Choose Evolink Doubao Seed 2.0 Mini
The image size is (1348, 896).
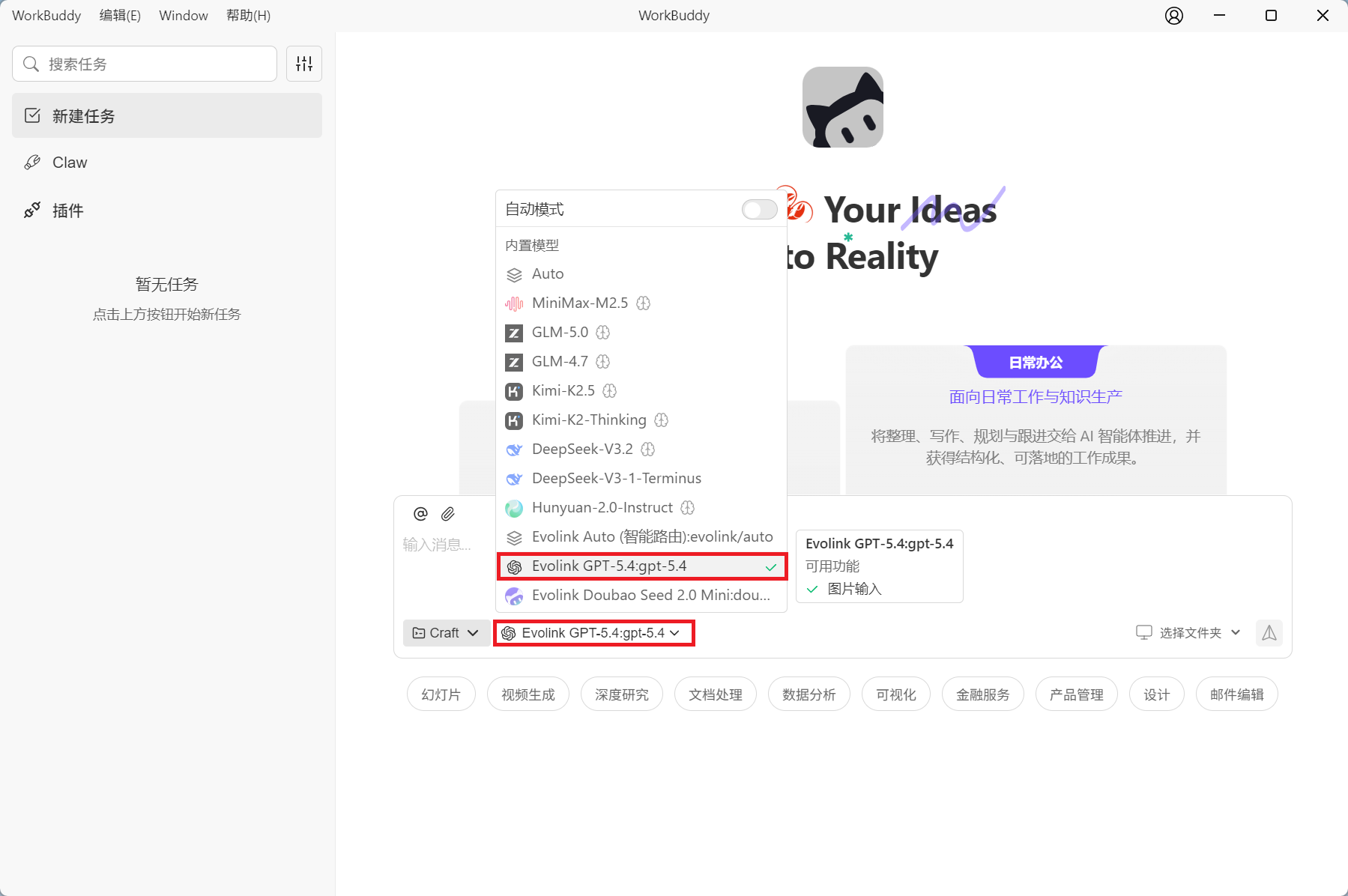(641, 595)
